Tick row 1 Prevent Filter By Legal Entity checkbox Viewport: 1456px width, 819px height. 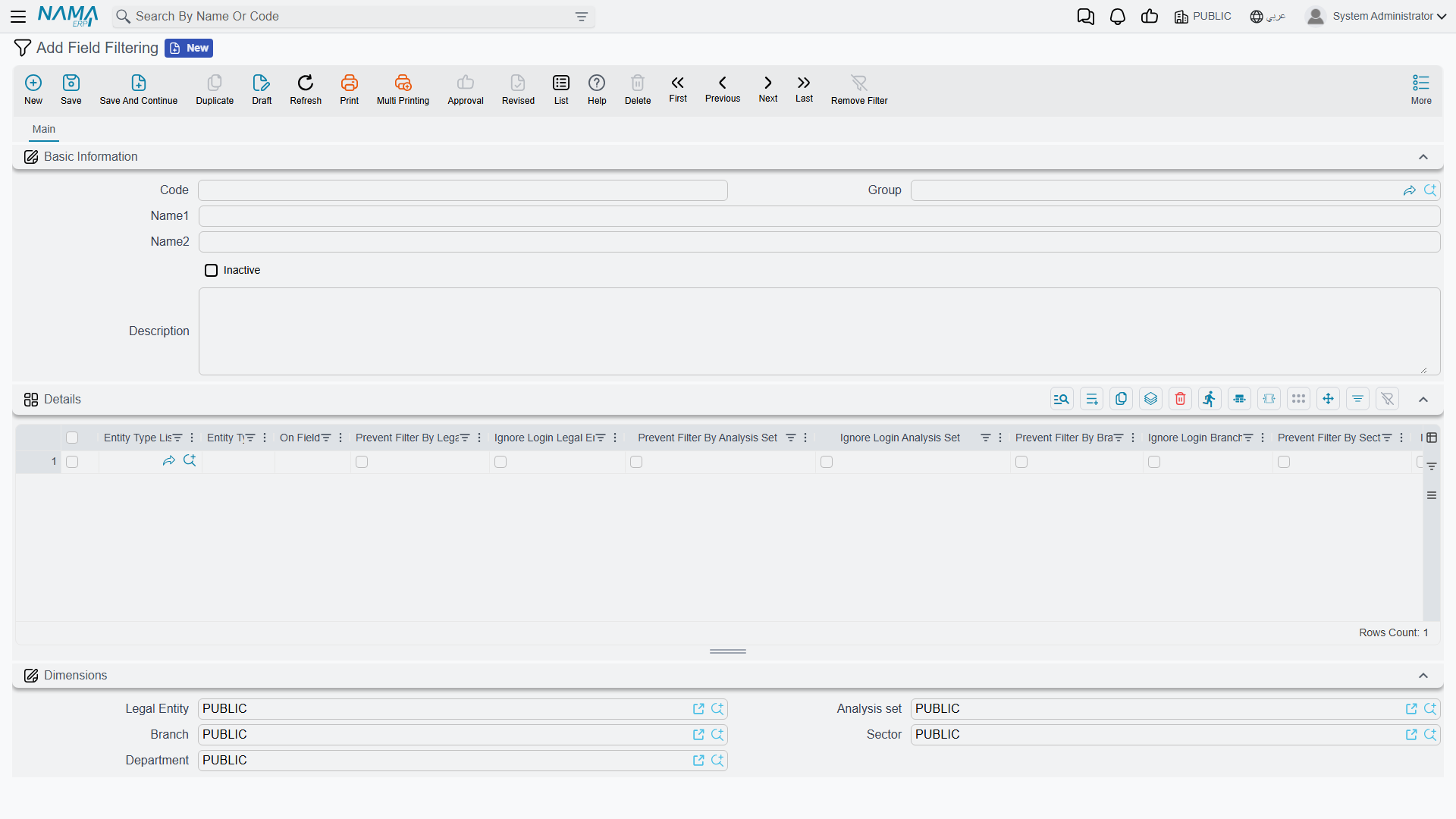(x=362, y=462)
